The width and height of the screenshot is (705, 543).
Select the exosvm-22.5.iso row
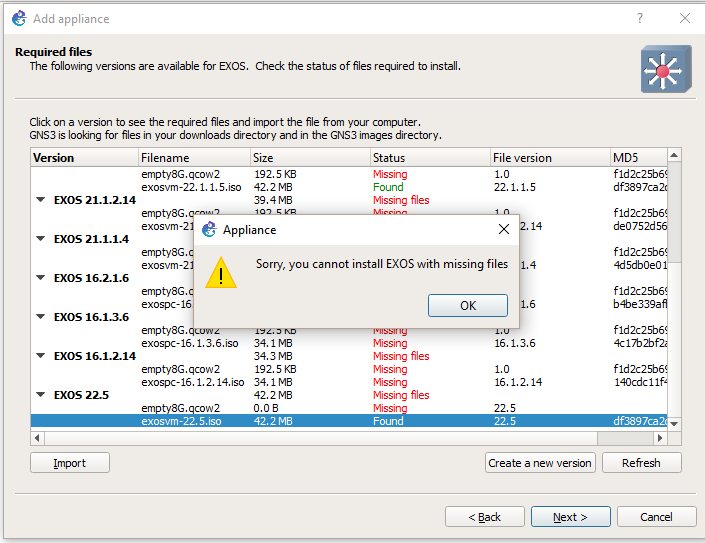click(349, 421)
